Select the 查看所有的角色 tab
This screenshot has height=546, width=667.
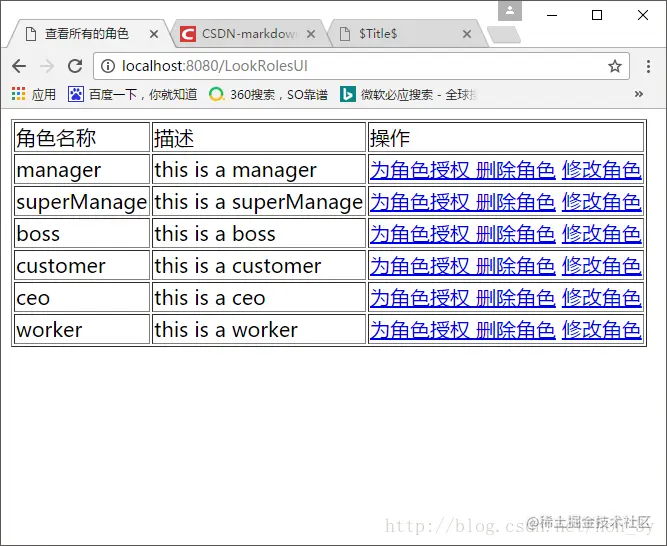[87, 34]
